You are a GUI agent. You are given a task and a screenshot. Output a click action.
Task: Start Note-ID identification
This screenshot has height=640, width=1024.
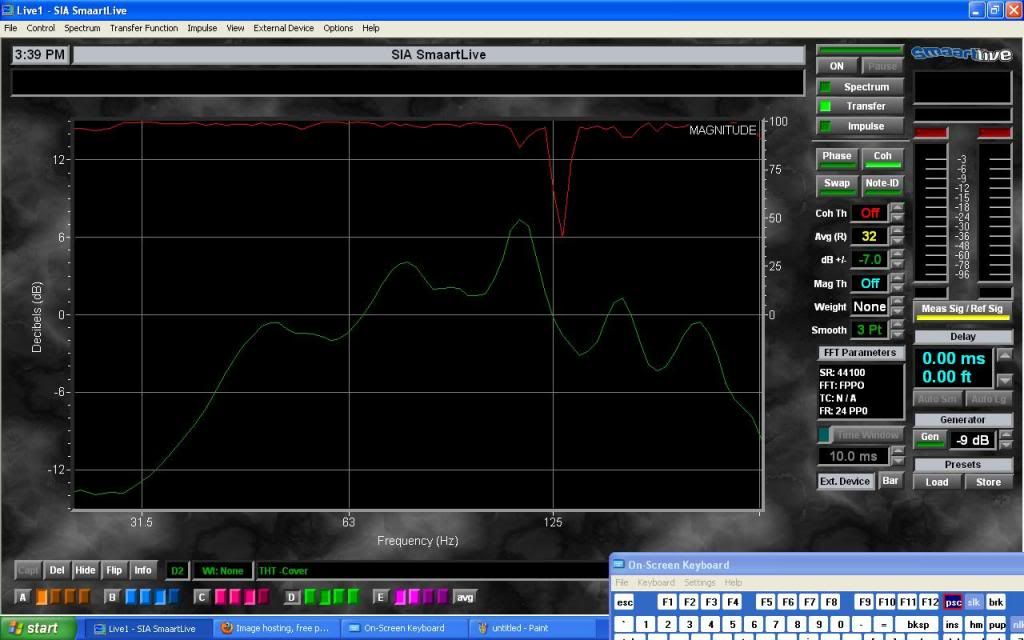[883, 184]
